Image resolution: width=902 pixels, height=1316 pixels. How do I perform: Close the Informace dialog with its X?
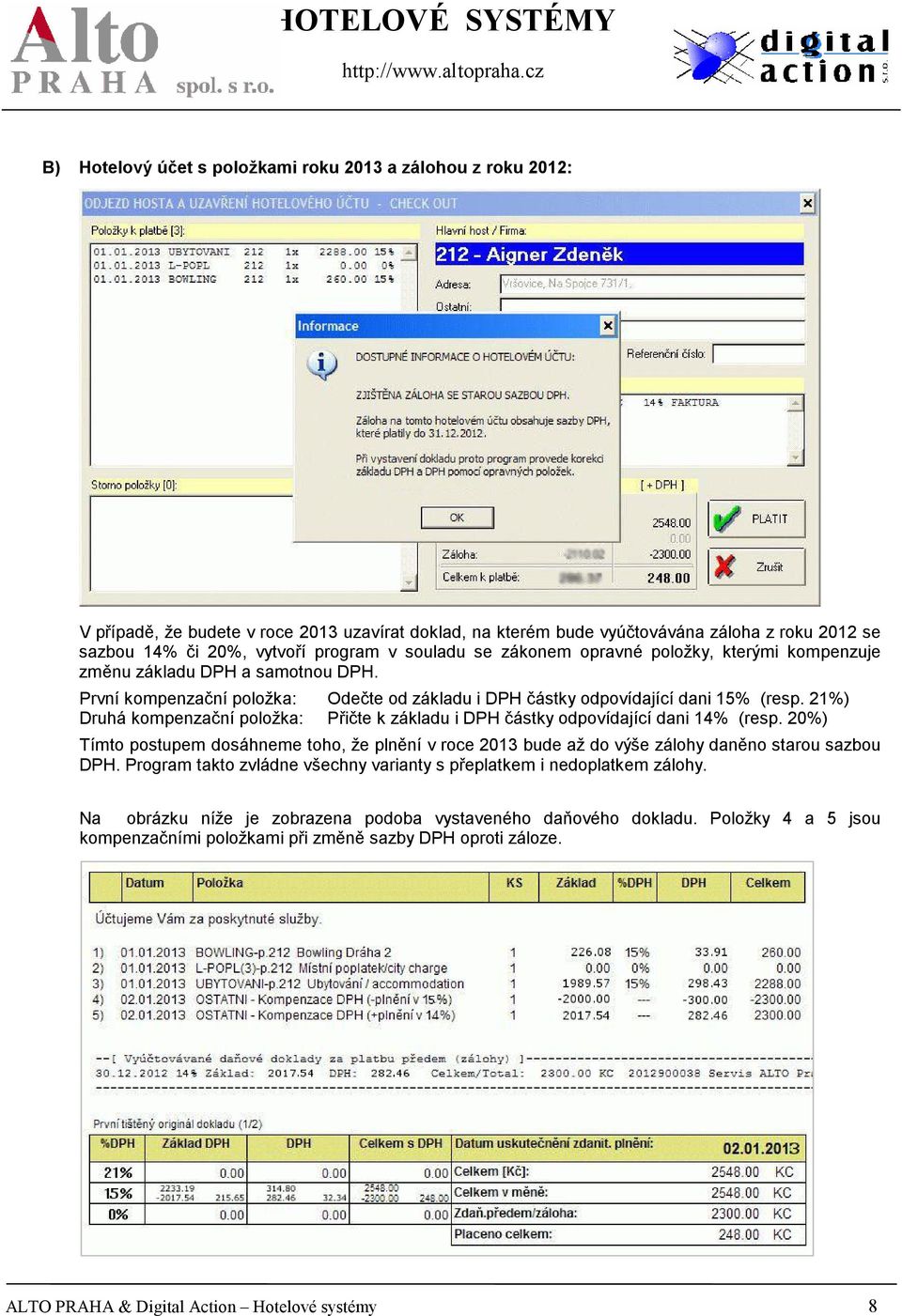click(x=608, y=326)
